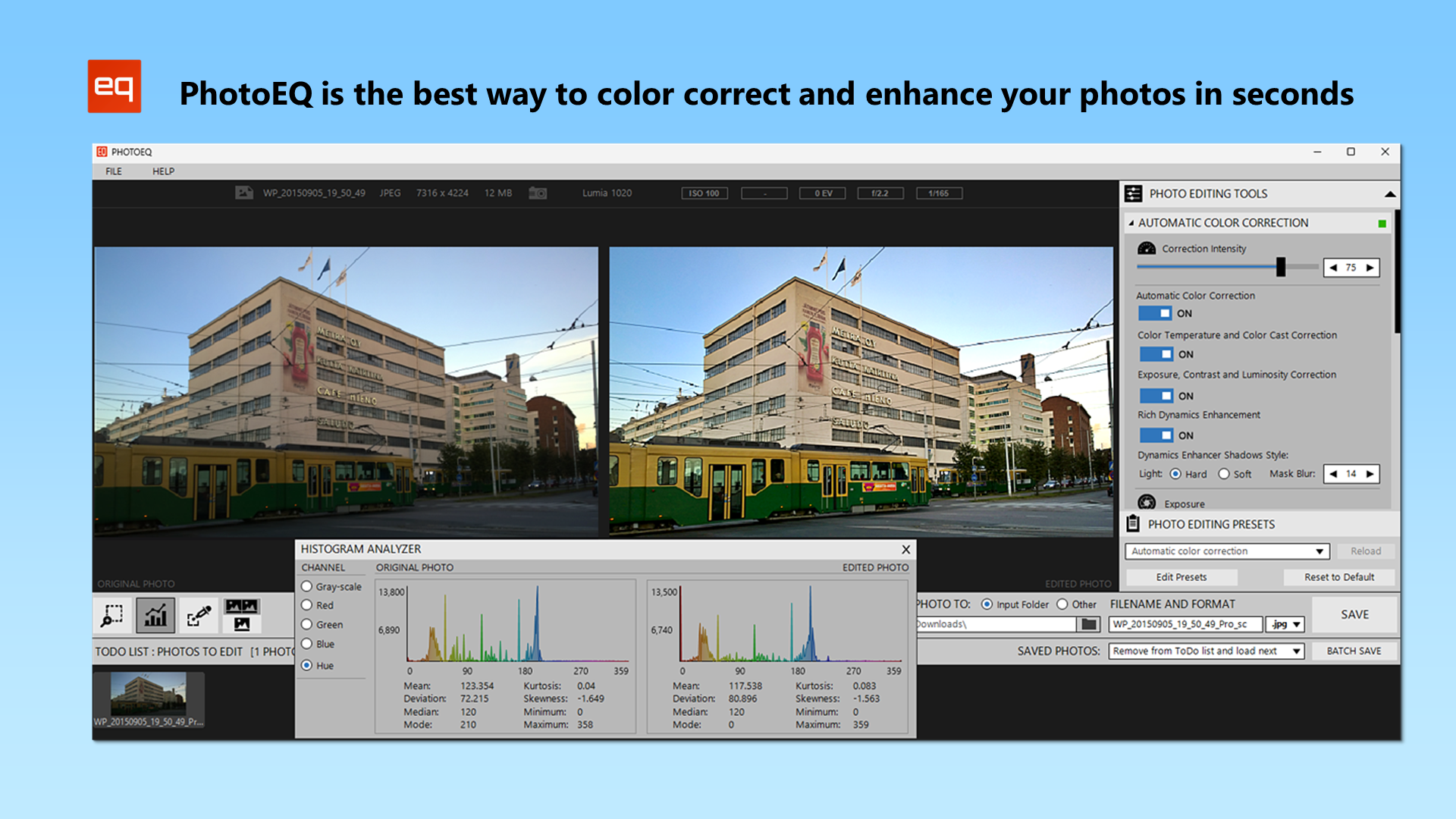Screen dimensions: 1456x819
Task: Click the f/2.2 aperture info box
Action: (880, 193)
